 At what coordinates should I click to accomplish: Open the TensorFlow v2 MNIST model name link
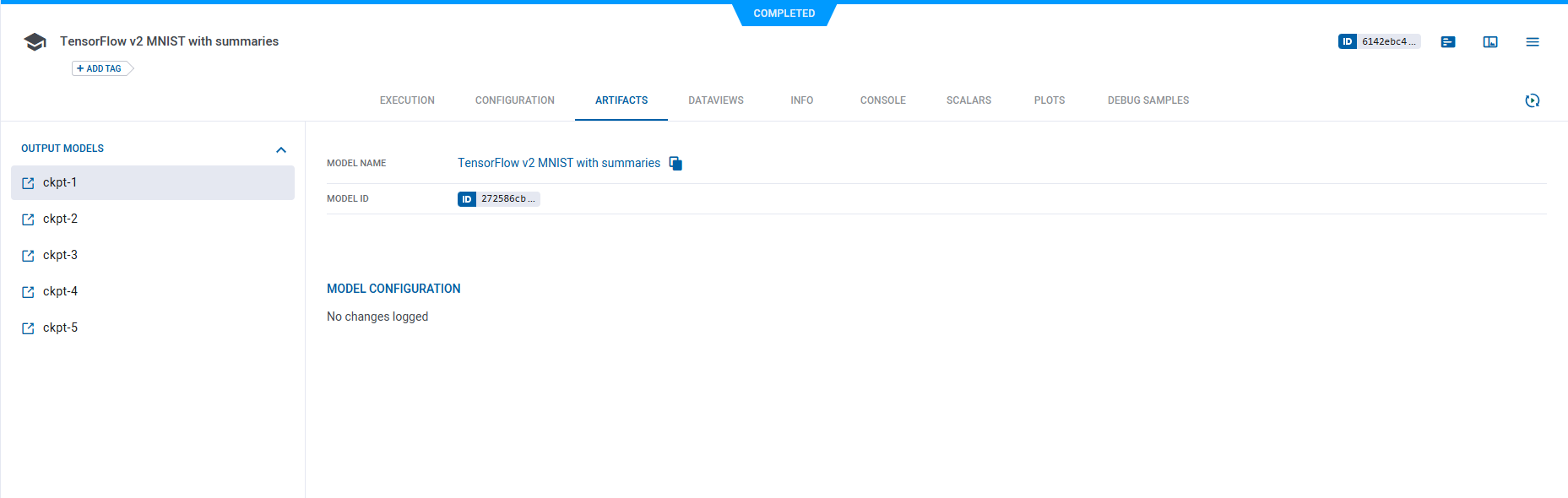tap(558, 163)
